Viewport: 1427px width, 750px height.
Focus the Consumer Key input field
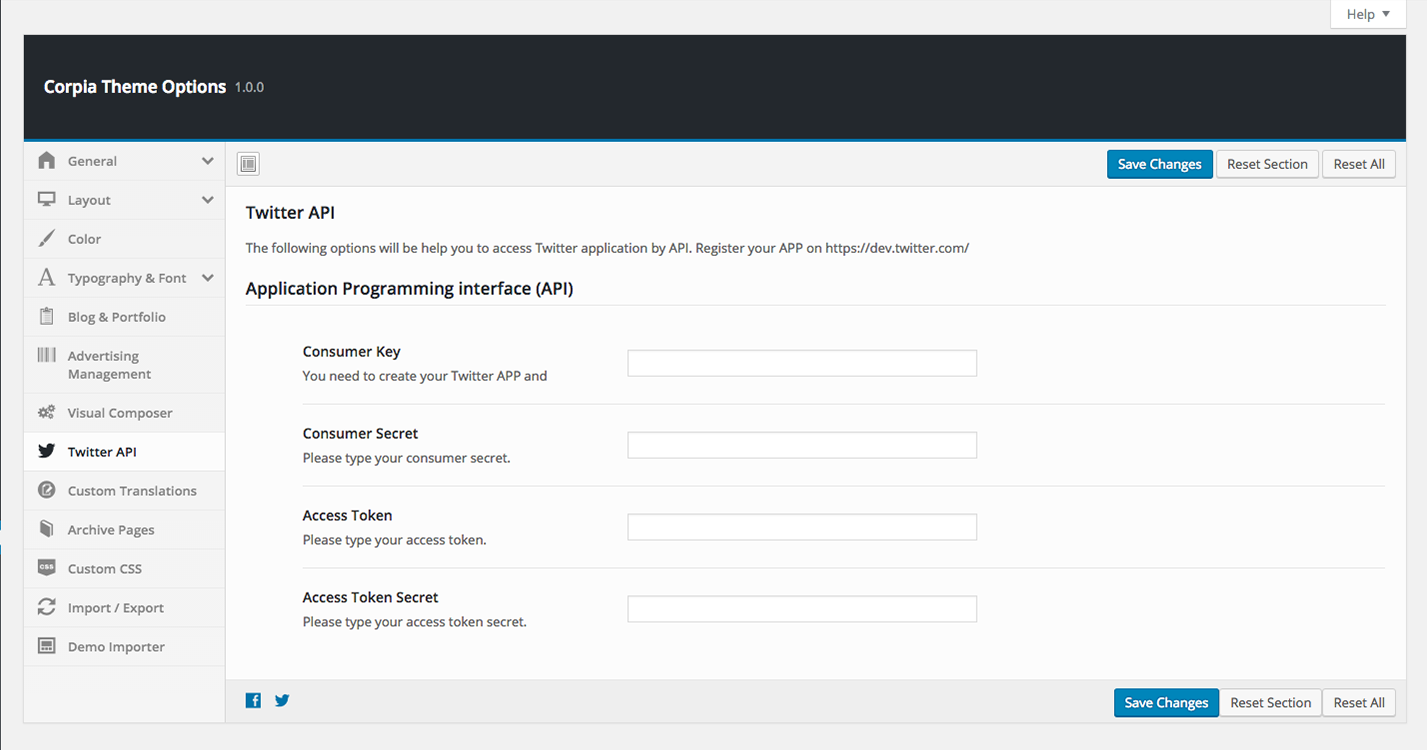click(x=801, y=363)
